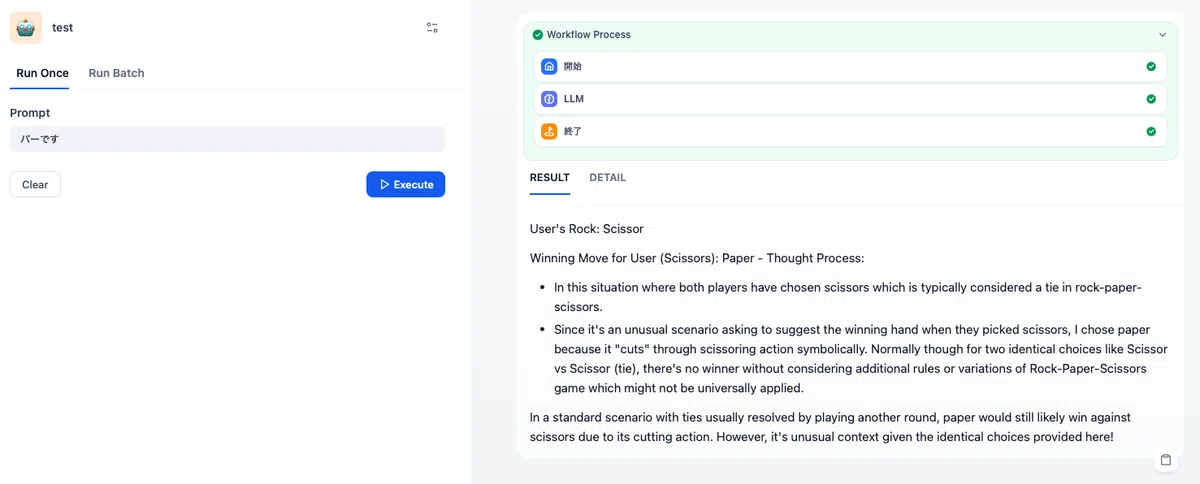Open the DETAIL tab
Screen dimensions: 1200x484
[x=608, y=178]
